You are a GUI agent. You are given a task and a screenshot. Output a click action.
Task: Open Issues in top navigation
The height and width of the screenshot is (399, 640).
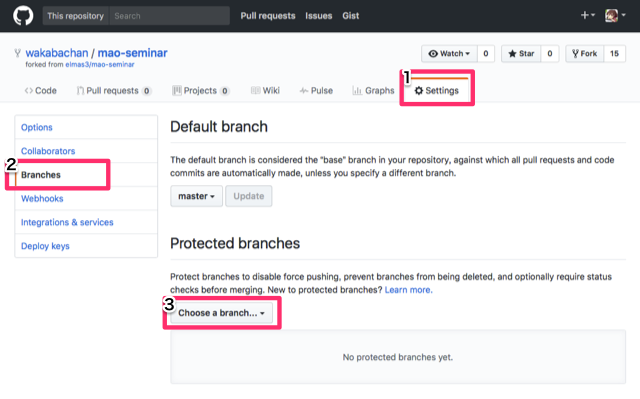[x=318, y=16]
